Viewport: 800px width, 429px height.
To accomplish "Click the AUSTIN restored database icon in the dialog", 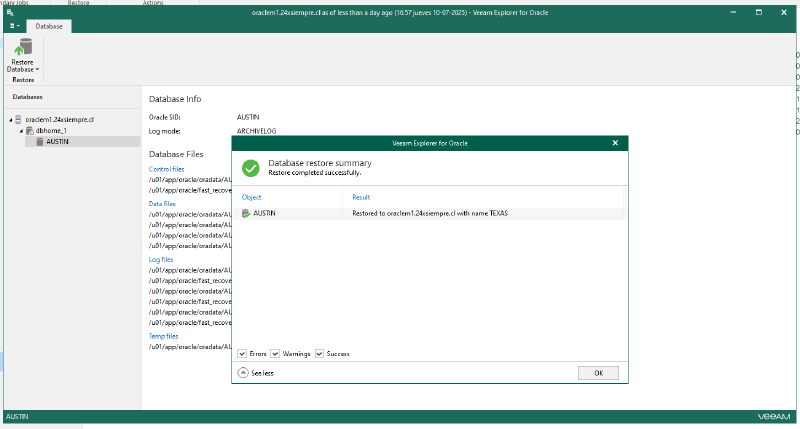I will [246, 213].
